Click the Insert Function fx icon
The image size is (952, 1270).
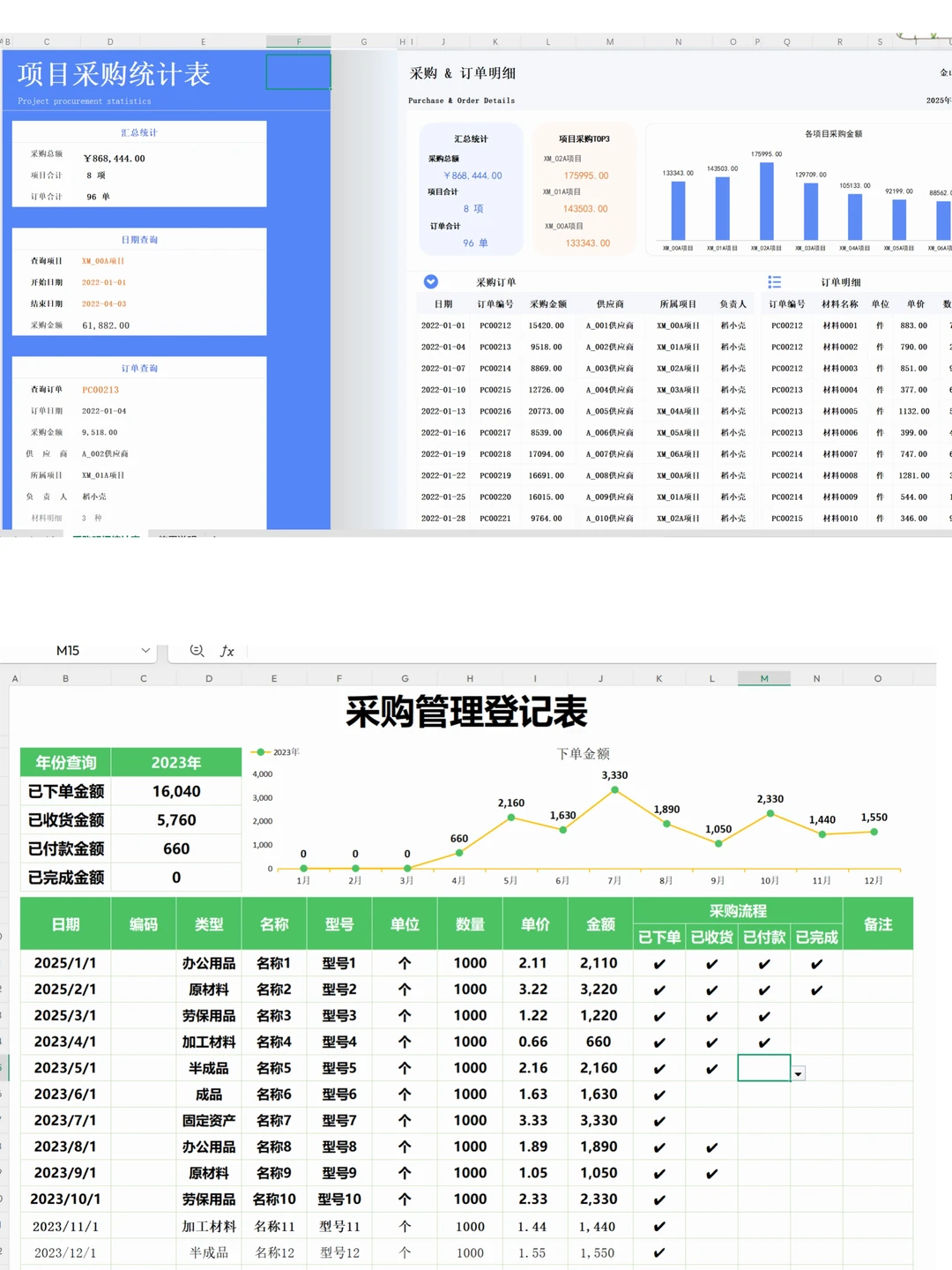click(227, 651)
